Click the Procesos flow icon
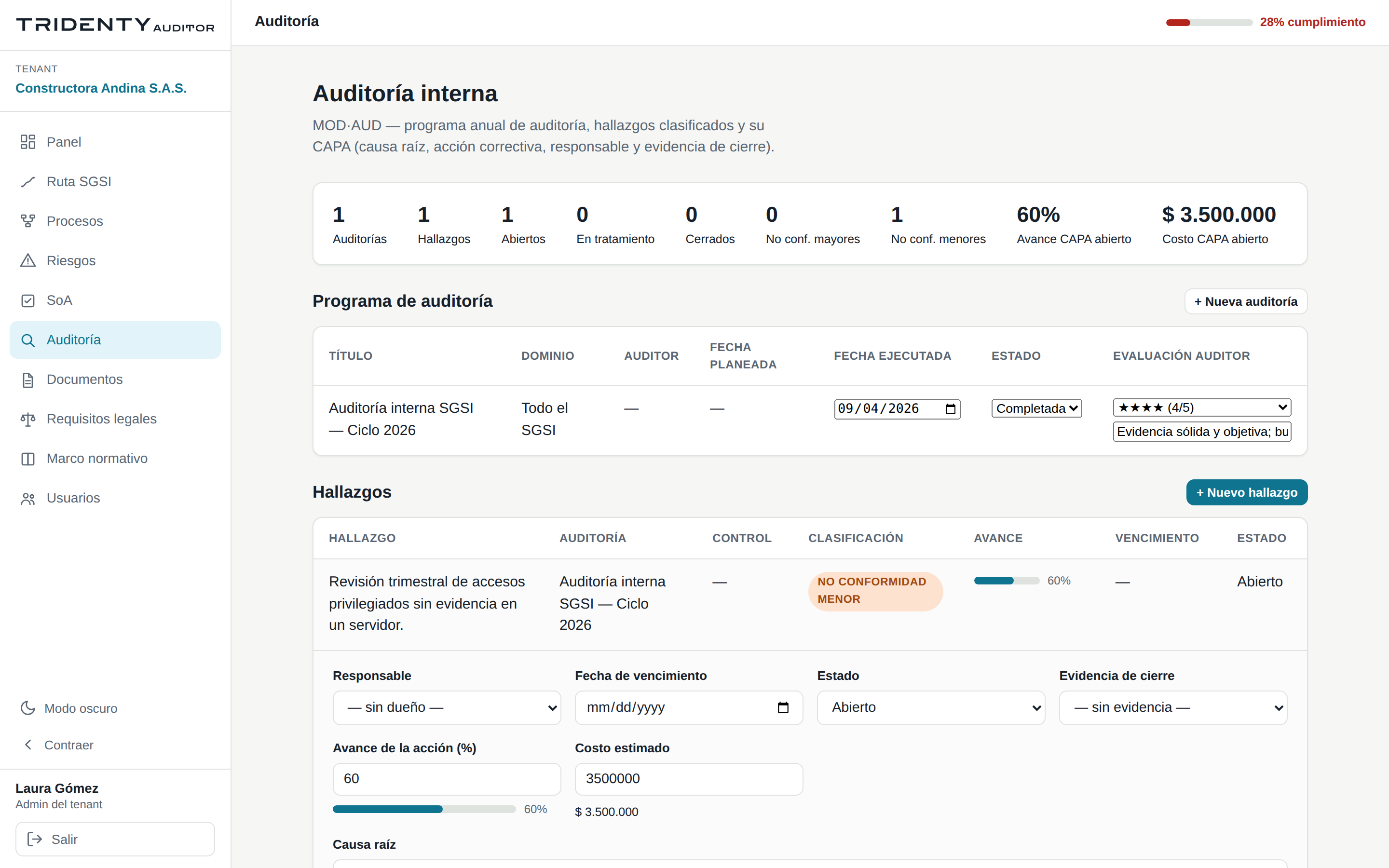Image resolution: width=1389 pixels, height=868 pixels. click(27, 221)
